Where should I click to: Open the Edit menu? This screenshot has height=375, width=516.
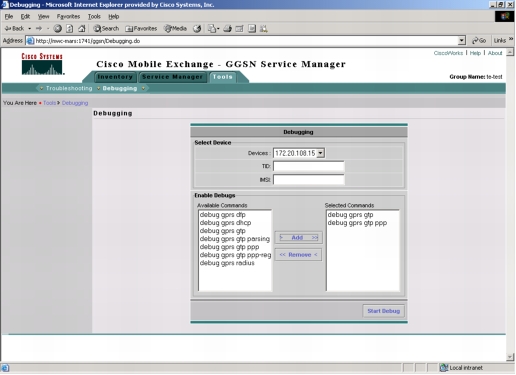click(25, 16)
